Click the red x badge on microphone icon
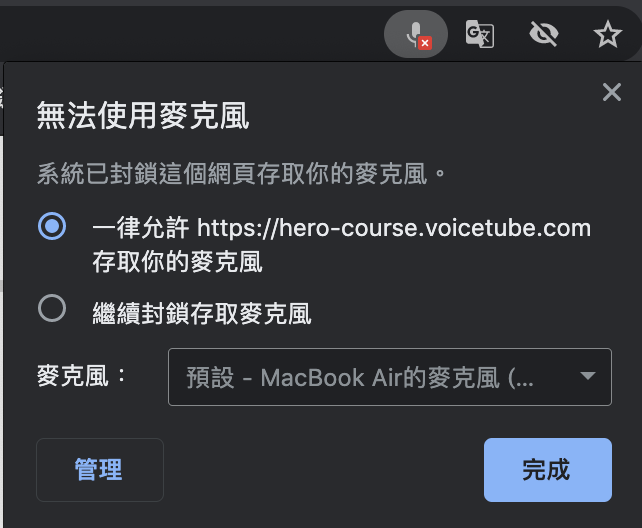642x528 pixels. (425, 43)
